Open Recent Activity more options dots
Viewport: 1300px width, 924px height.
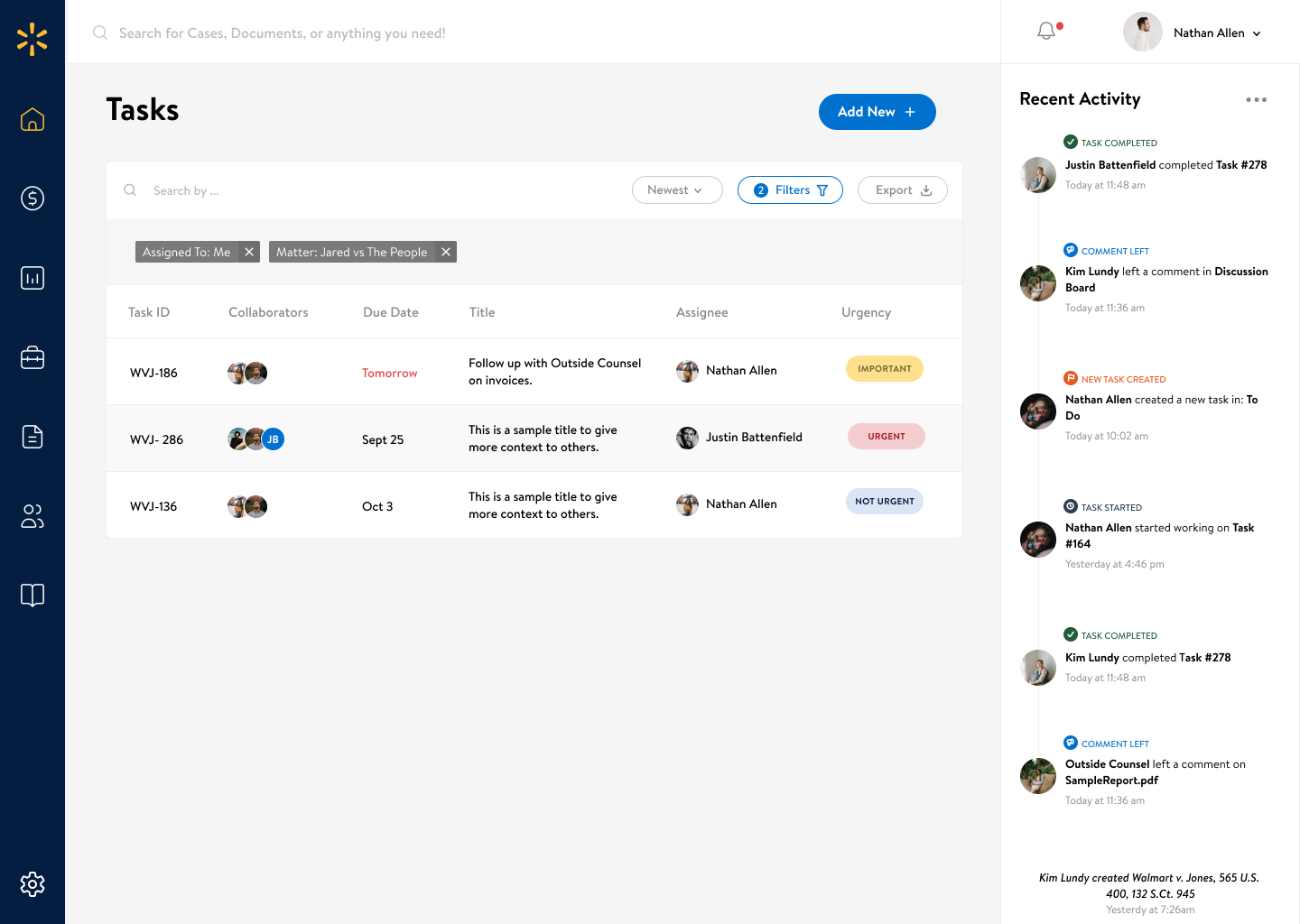pos(1256,99)
